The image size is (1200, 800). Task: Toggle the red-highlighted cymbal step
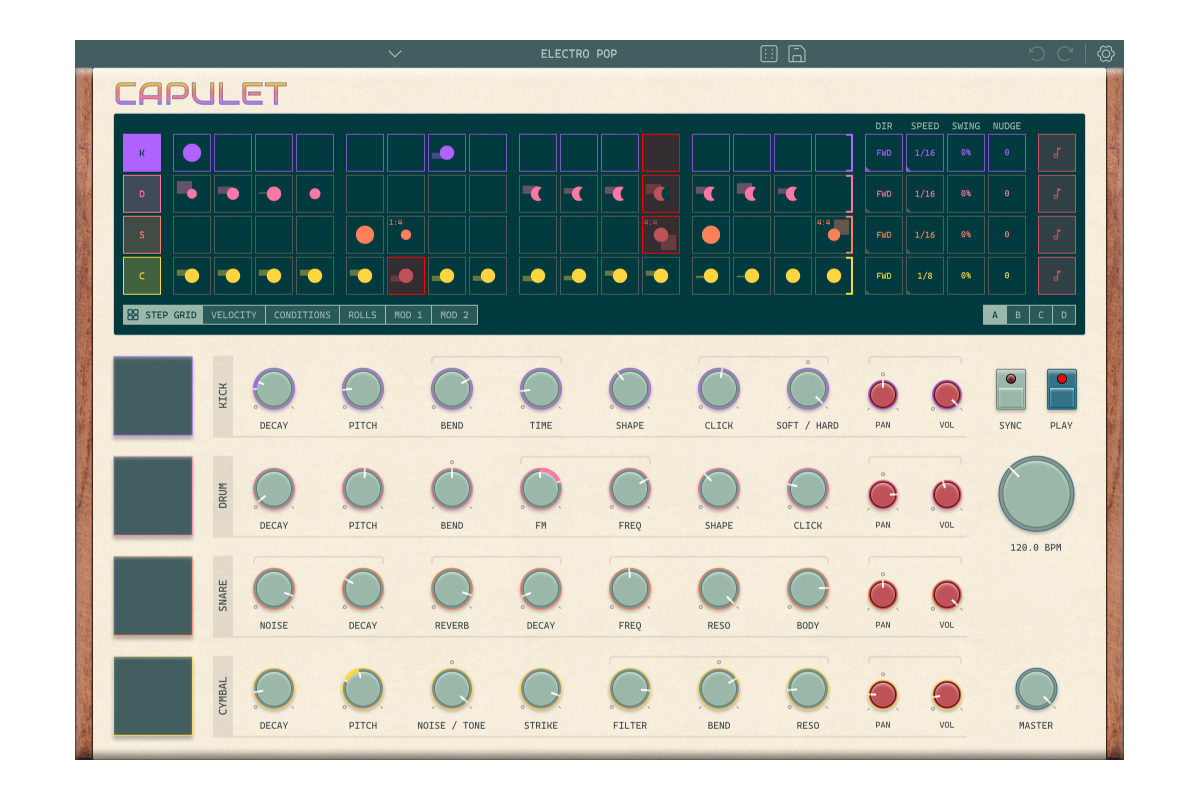tap(406, 276)
